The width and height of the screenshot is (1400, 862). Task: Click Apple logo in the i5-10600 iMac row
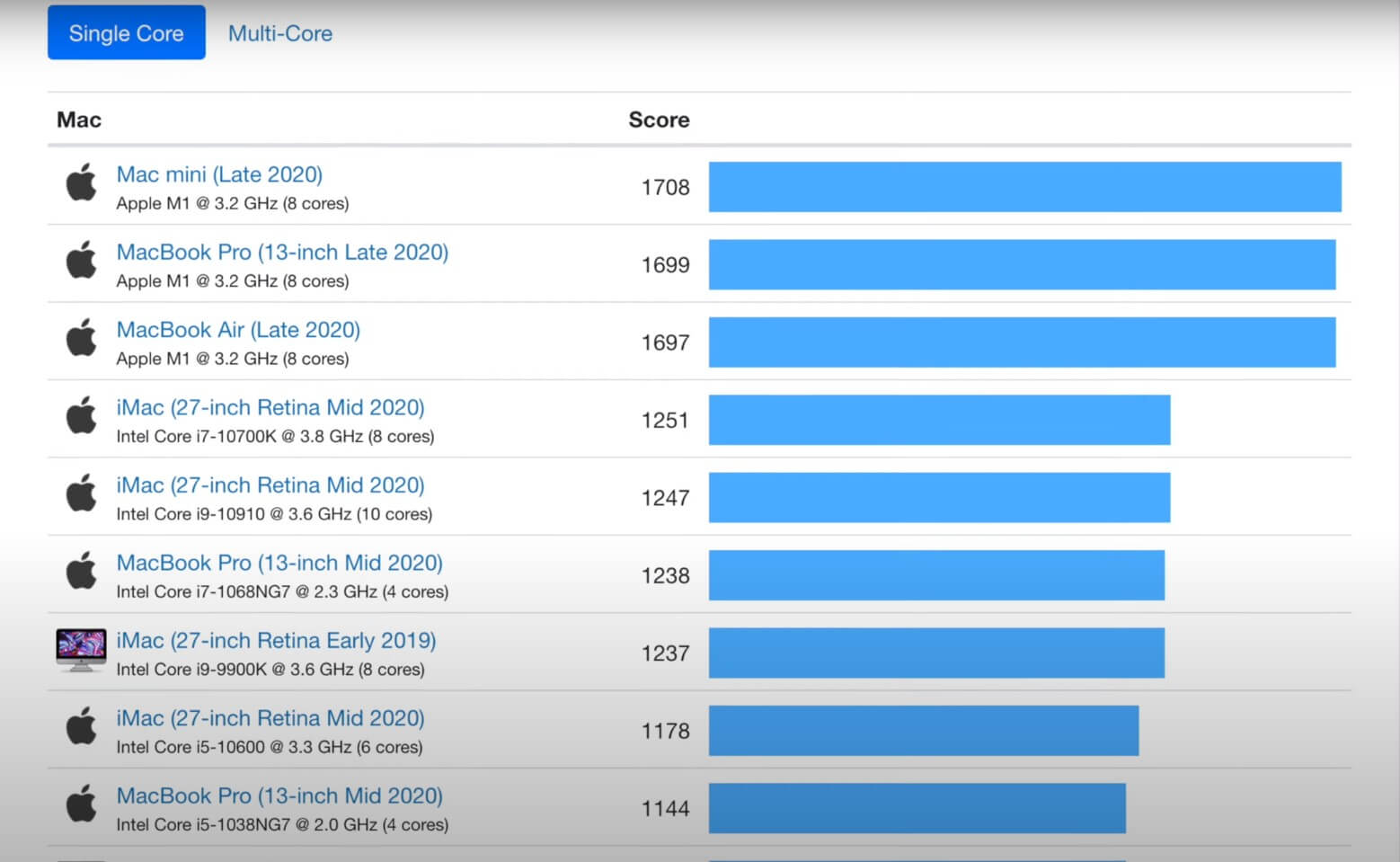click(82, 726)
